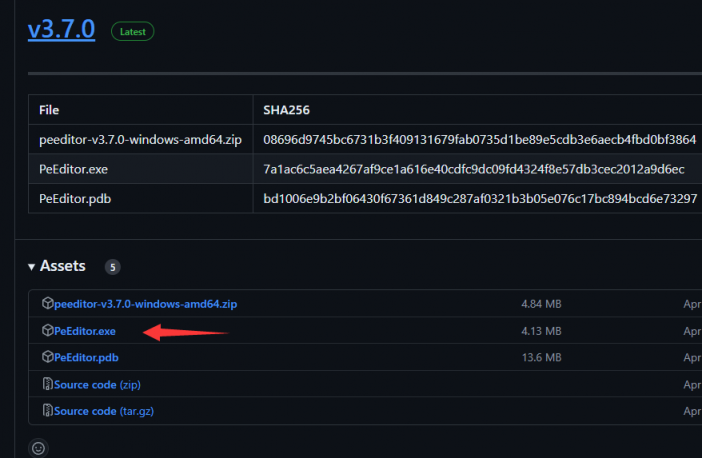The width and height of the screenshot is (702, 458).
Task: Click the package icon beside PeEditor.exe asset
Action: tap(47, 330)
